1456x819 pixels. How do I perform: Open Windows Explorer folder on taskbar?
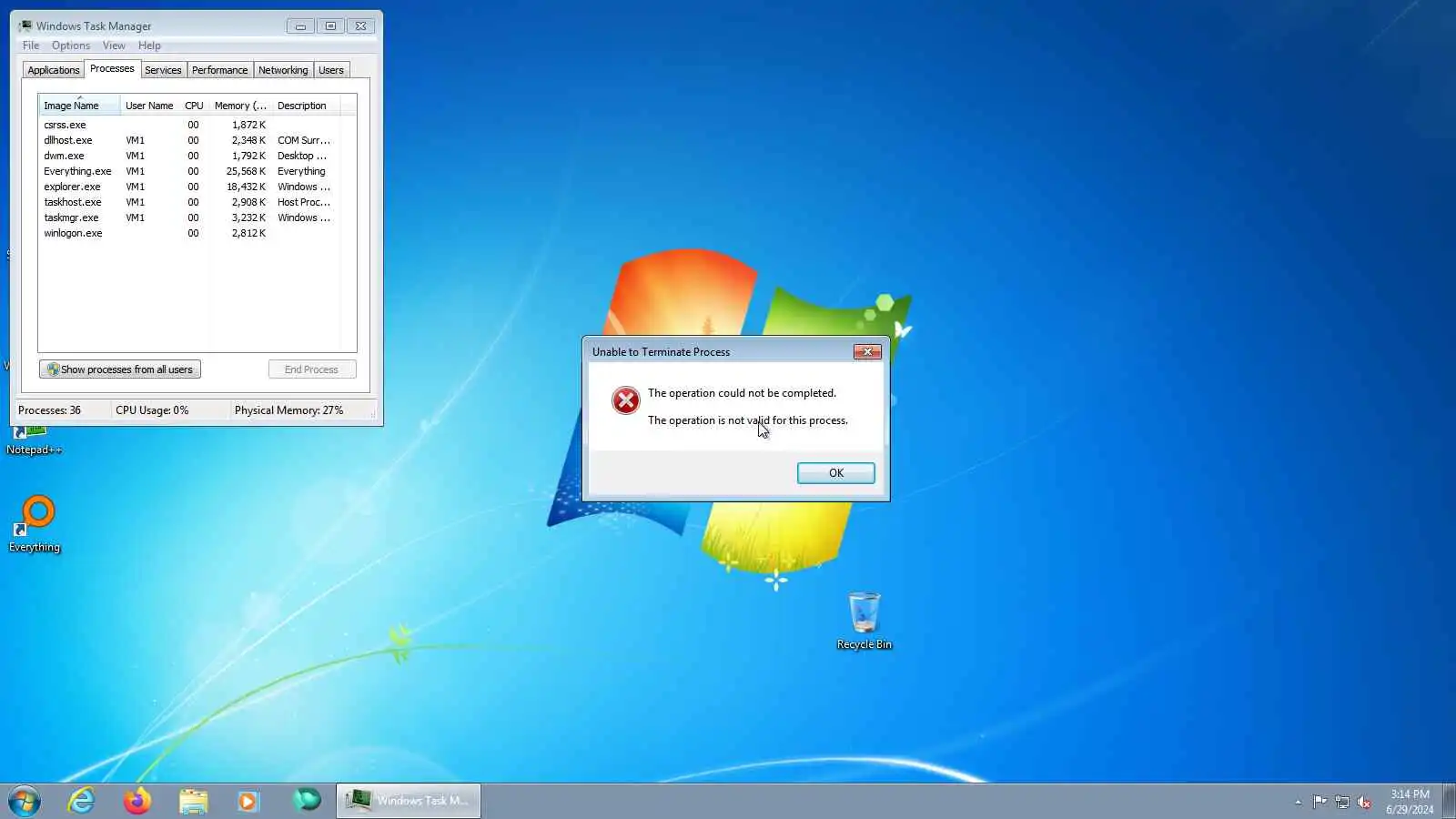193,801
